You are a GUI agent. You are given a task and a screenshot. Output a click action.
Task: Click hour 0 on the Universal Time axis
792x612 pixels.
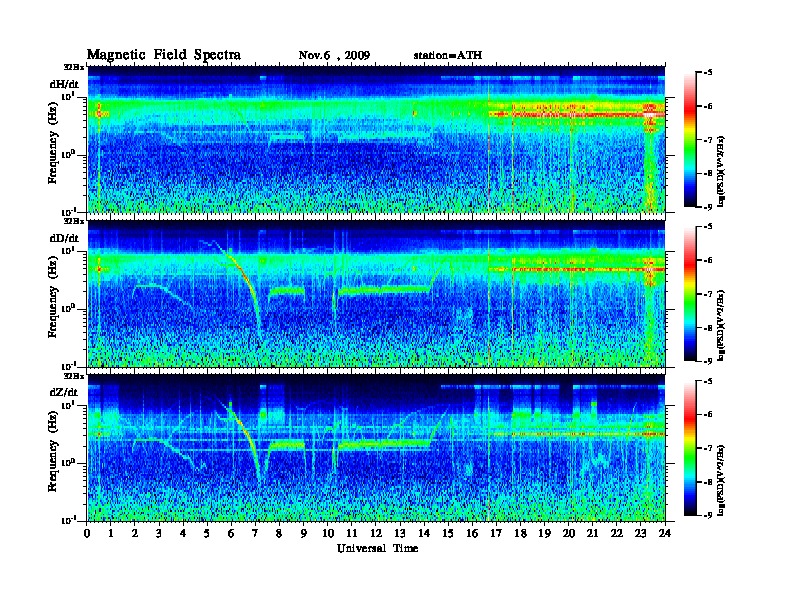(87, 534)
